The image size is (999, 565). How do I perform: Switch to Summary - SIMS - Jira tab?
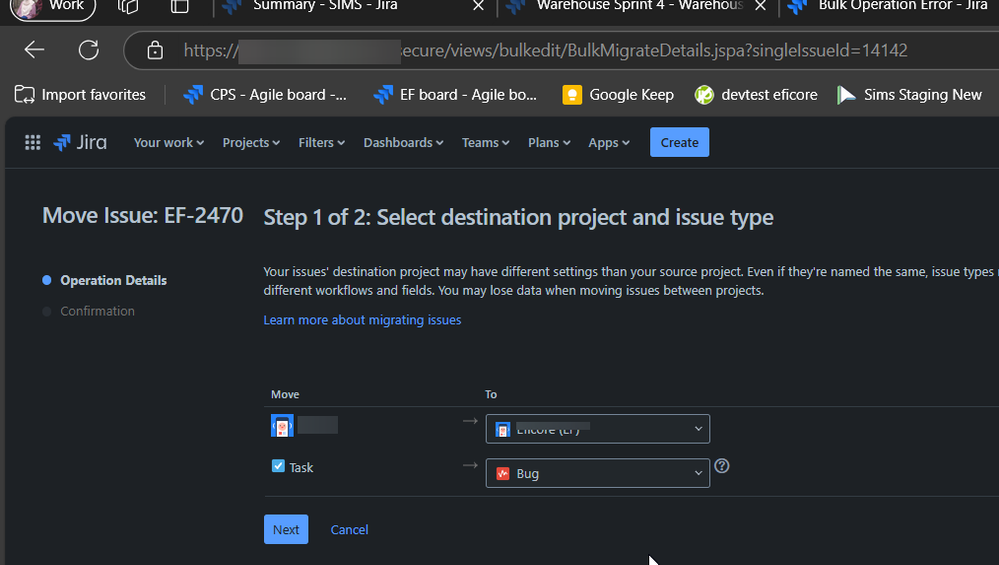(325, 6)
